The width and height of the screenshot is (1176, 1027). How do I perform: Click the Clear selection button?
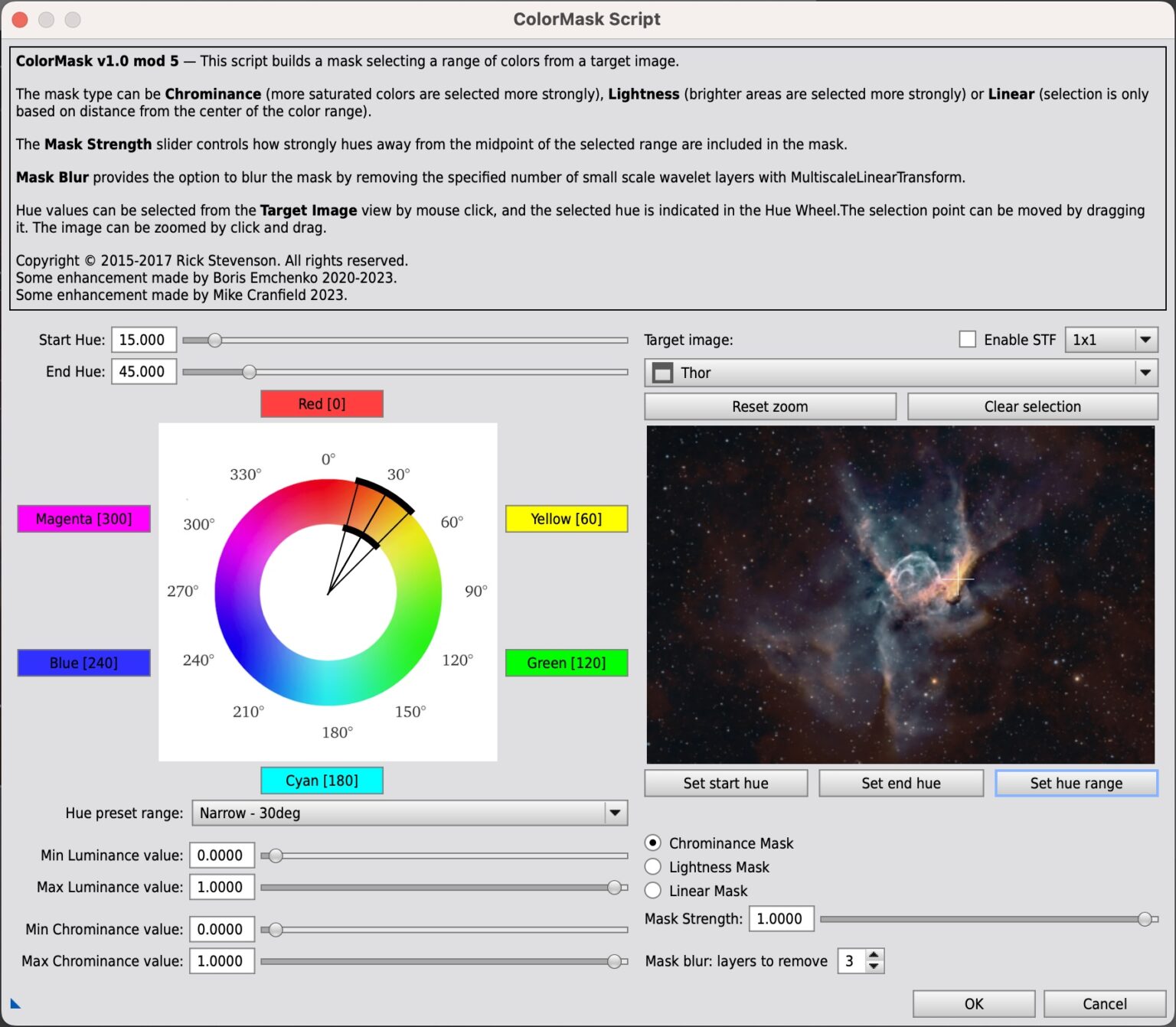click(1032, 406)
